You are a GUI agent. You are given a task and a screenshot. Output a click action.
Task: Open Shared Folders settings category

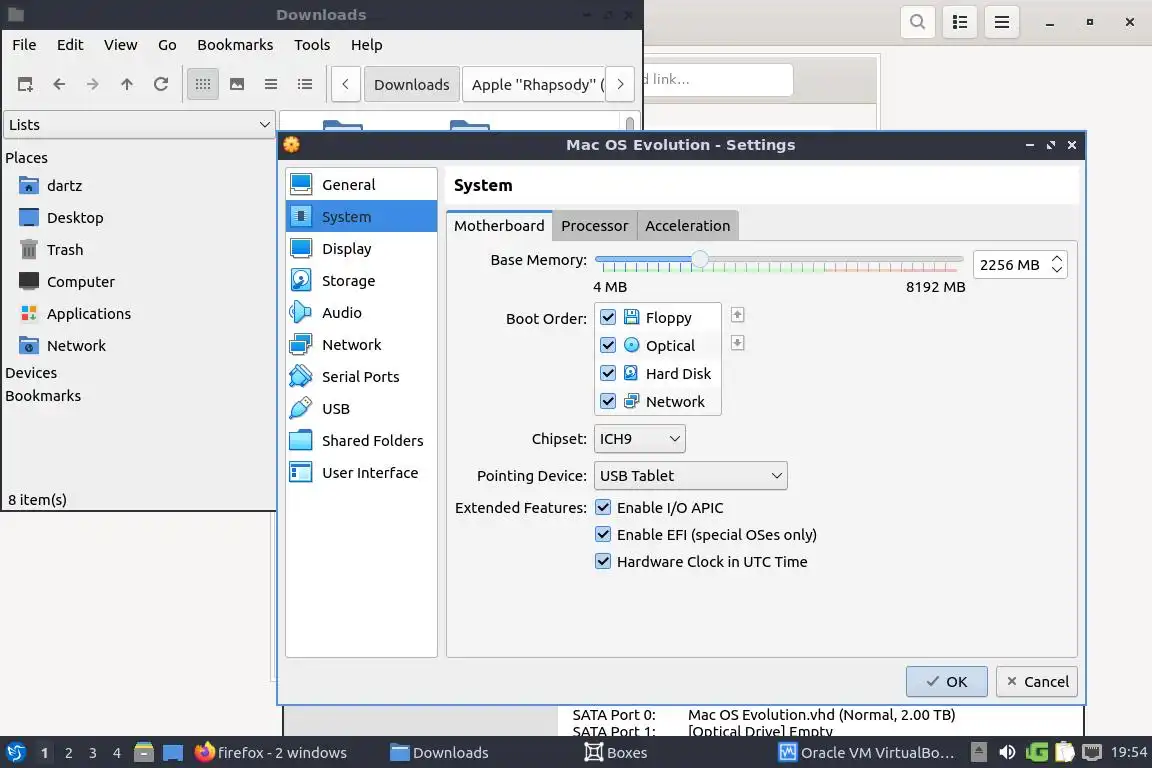pos(361,440)
